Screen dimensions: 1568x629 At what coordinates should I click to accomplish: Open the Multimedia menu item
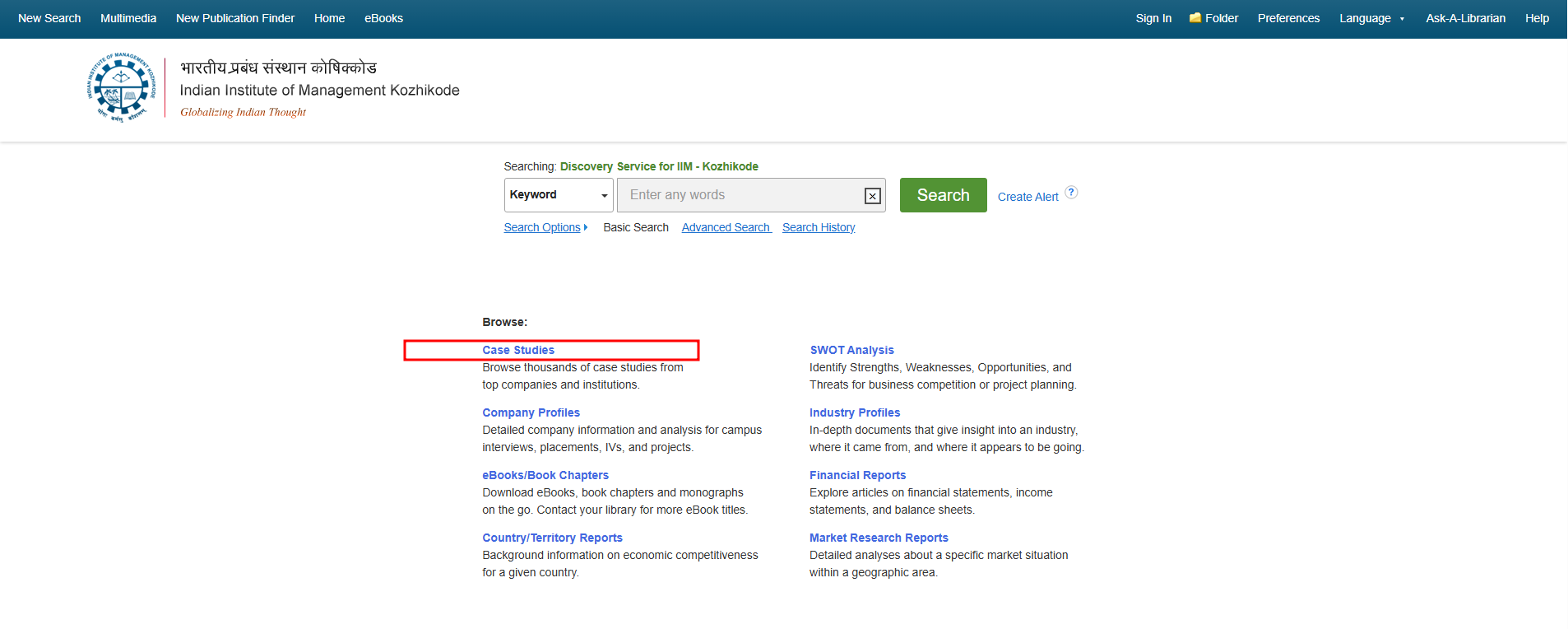128,18
